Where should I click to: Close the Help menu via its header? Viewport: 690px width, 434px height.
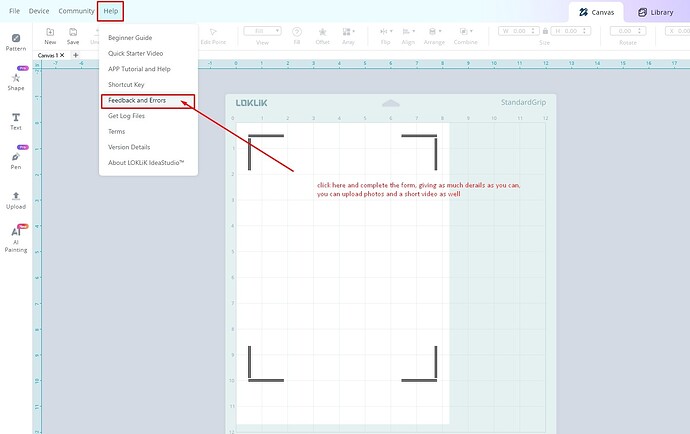[110, 11]
